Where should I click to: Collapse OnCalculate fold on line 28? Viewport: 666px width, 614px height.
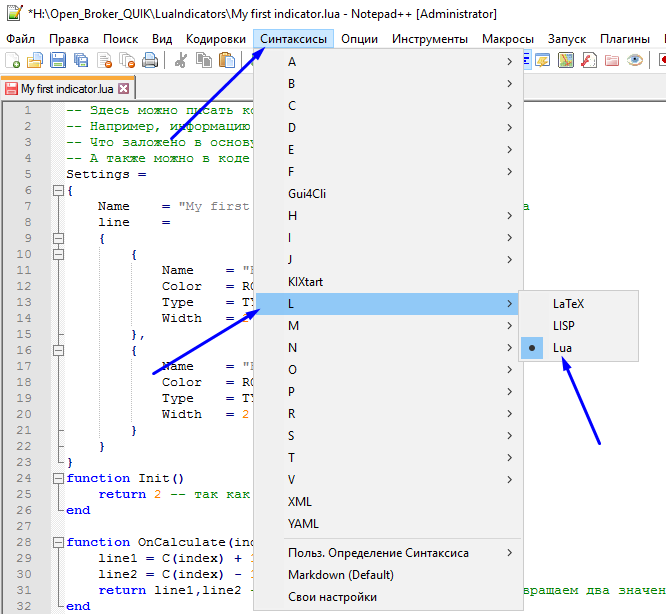[x=59, y=543]
